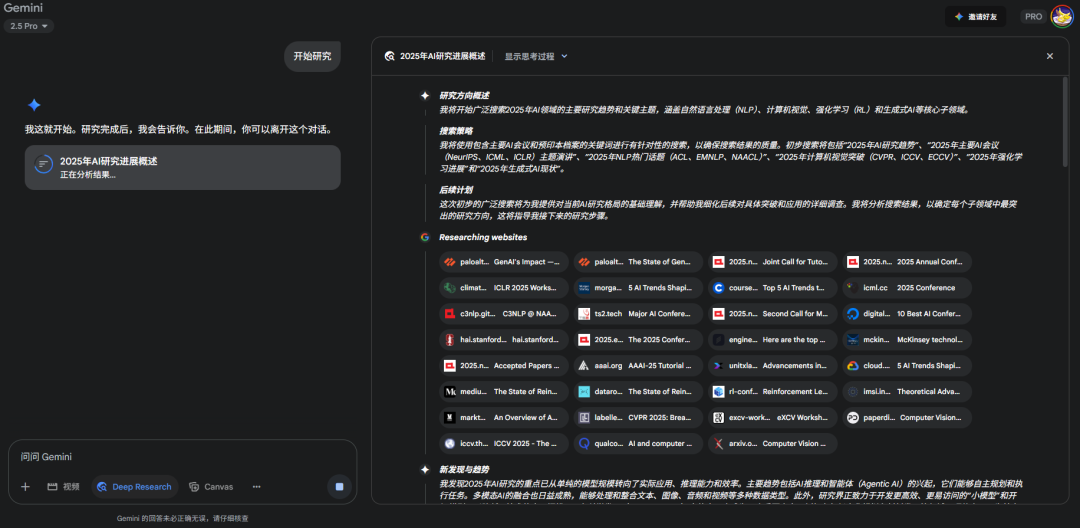The height and width of the screenshot is (528, 1080).
Task: Open the markt An Overview of A source
Action: click(x=503, y=417)
